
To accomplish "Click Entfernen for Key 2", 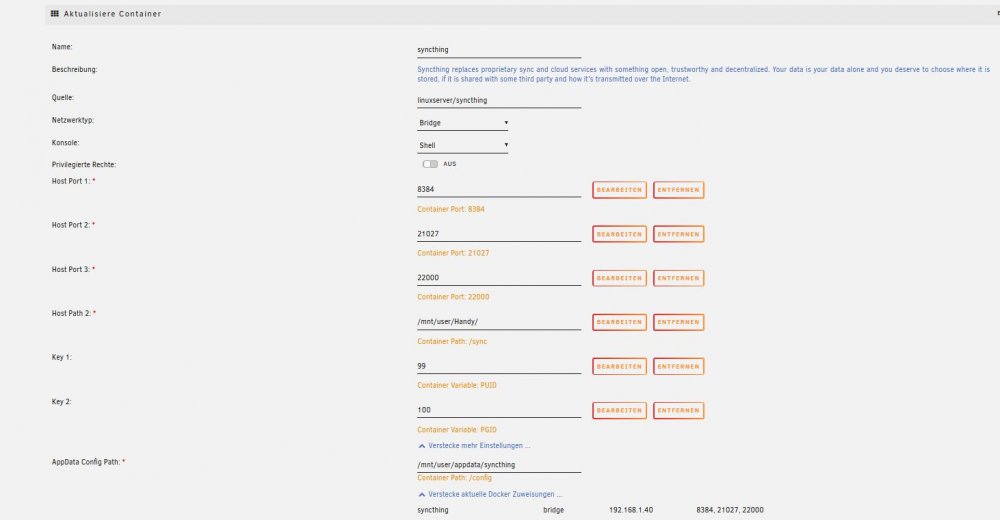I will tap(679, 410).
